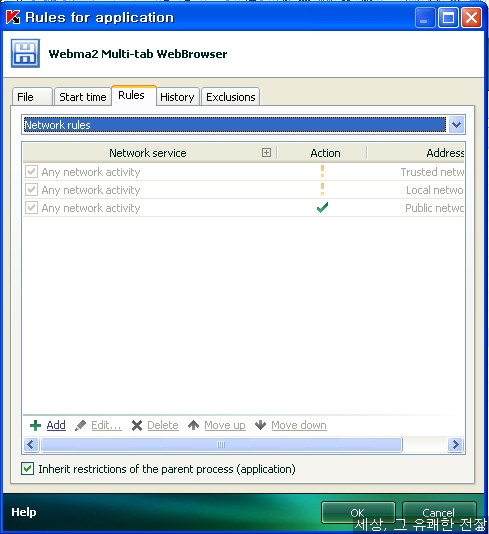The image size is (489, 534).
Task: Click the Kaspersky logo in title bar
Action: (x=13, y=17)
